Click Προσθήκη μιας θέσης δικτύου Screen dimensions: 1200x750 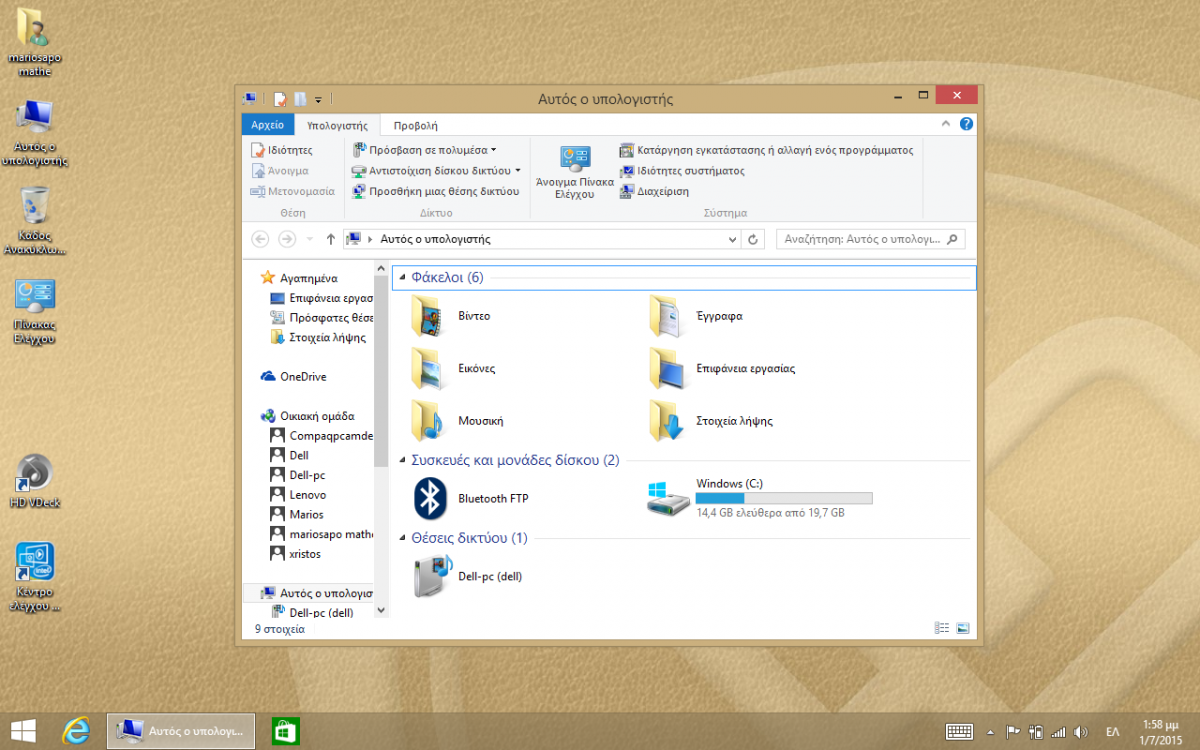tap(436, 191)
